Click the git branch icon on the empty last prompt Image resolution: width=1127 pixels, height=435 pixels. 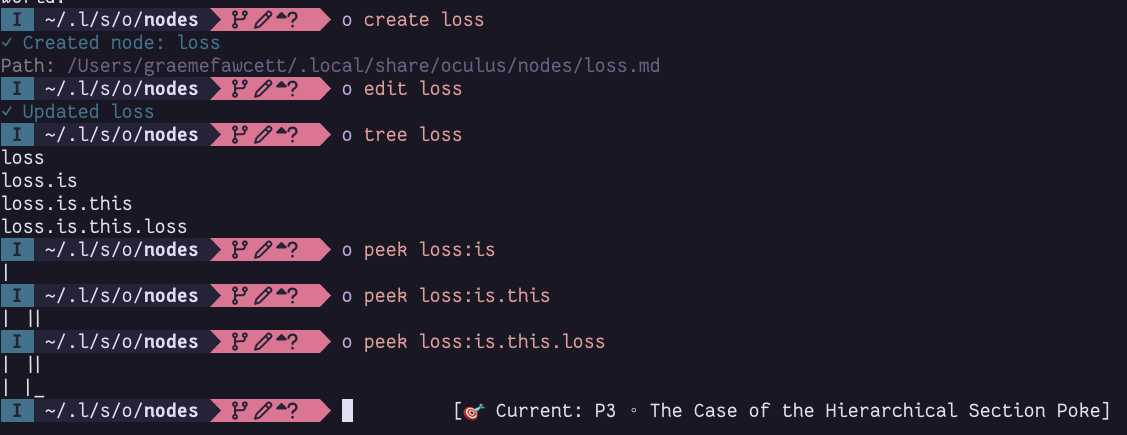[x=240, y=411]
